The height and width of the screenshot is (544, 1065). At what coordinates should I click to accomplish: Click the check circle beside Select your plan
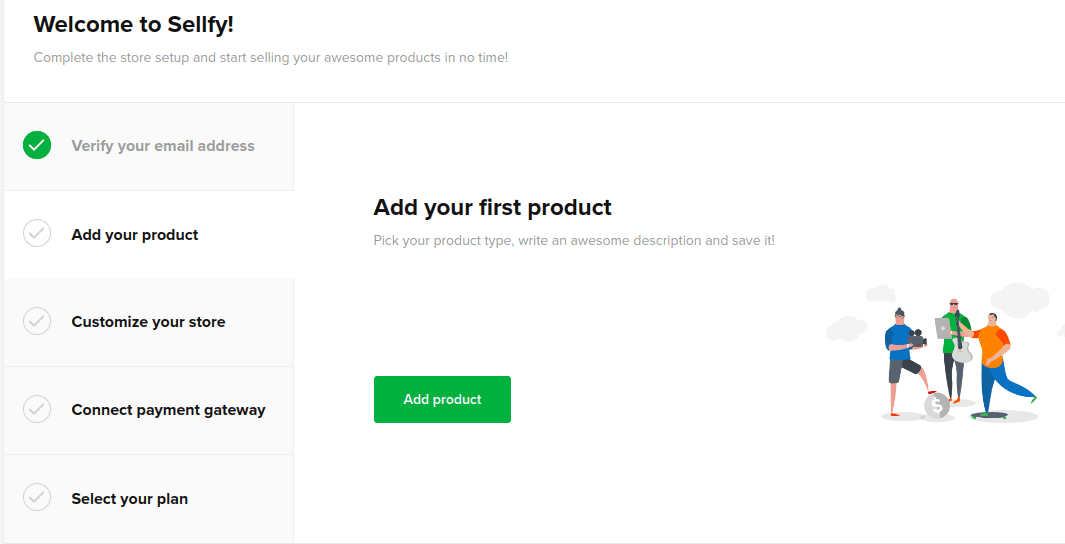[37, 497]
